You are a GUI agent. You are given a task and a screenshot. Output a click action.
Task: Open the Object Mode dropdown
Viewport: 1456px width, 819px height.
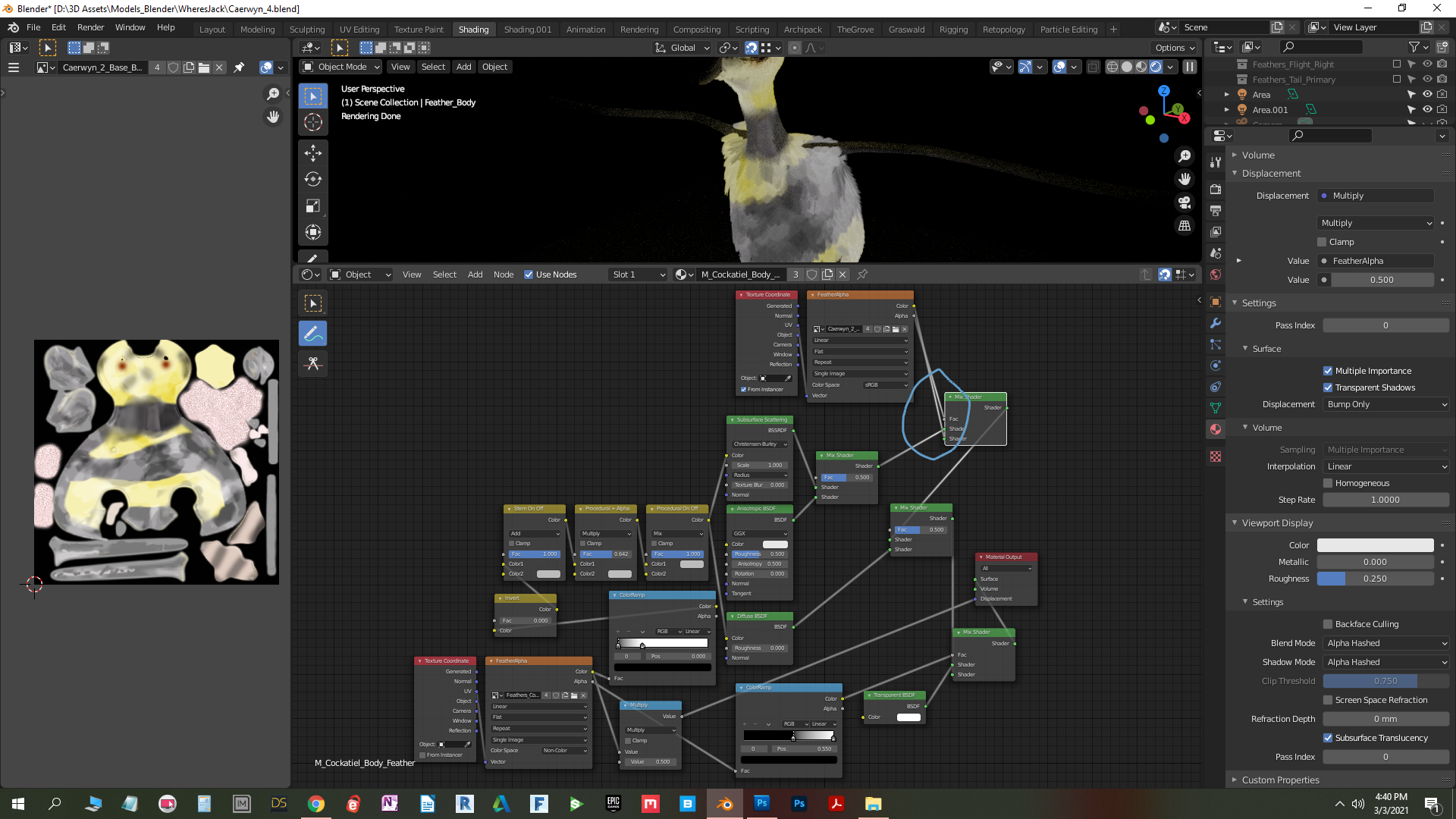click(x=341, y=67)
